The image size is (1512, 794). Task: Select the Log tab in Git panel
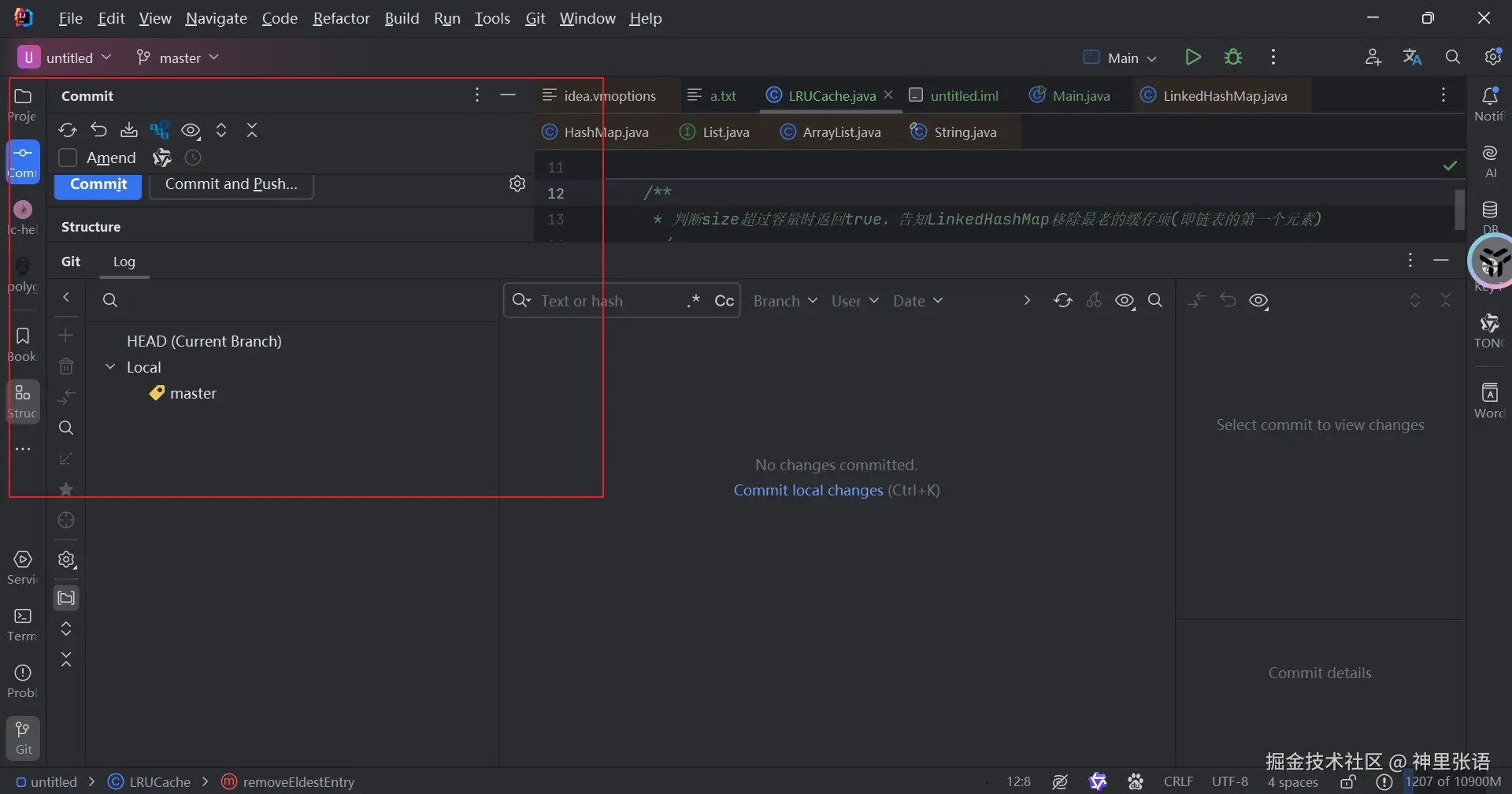(x=124, y=262)
